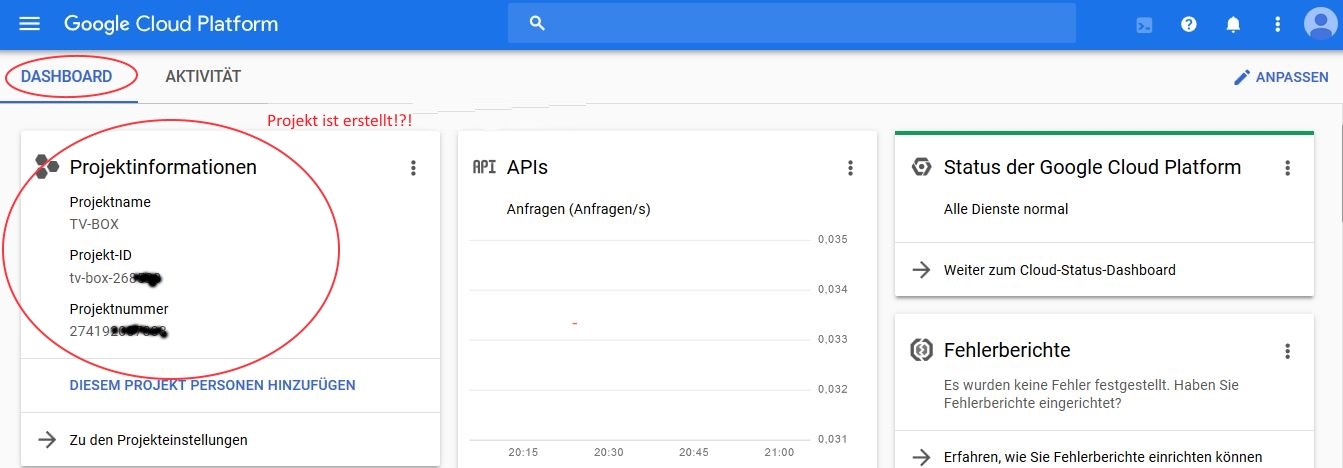Click the Status der Google Cloud Platform icon
1343x468 pixels.
point(921,167)
